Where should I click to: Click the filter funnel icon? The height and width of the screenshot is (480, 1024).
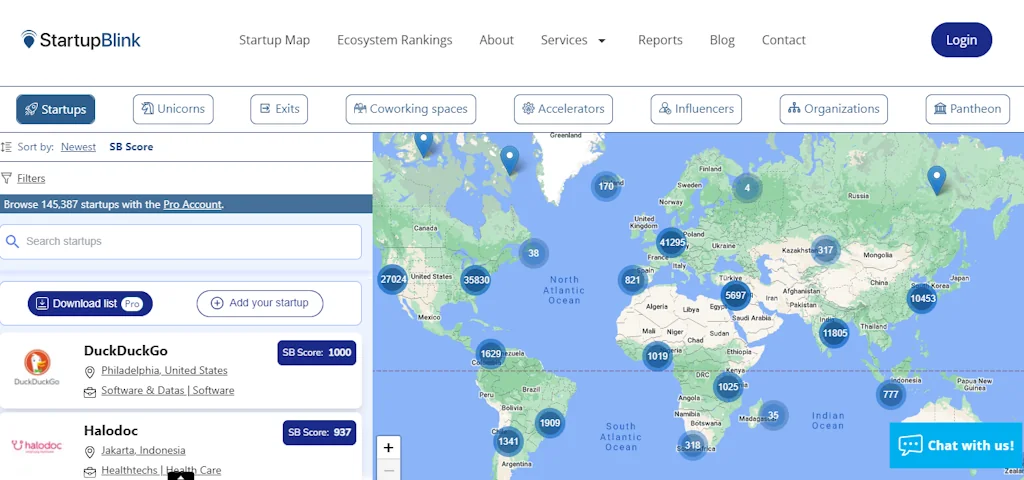(x=7, y=178)
